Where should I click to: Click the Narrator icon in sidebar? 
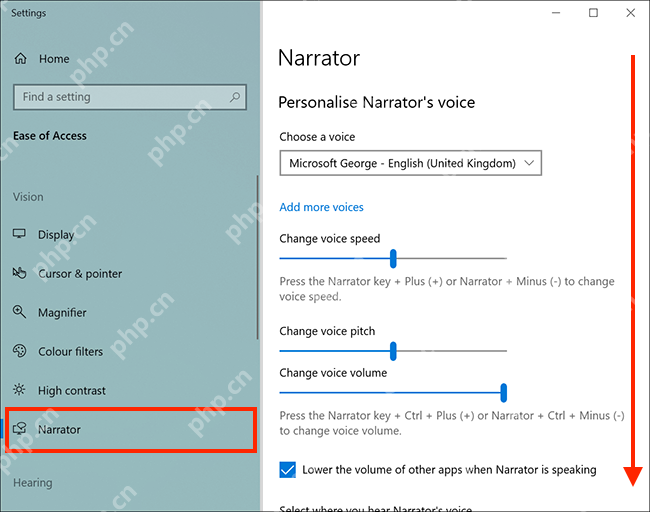pos(19,429)
